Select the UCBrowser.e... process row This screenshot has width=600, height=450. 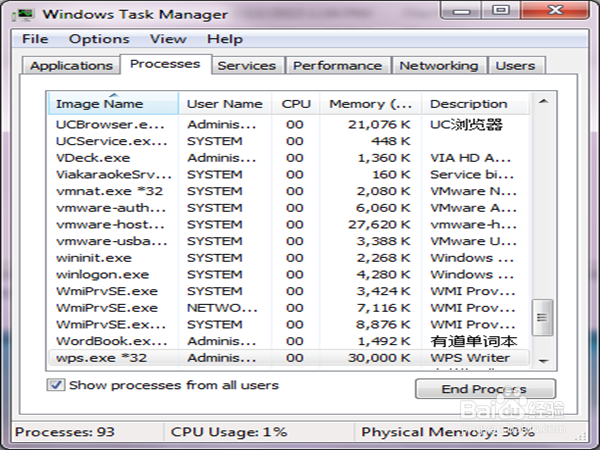(x=289, y=124)
